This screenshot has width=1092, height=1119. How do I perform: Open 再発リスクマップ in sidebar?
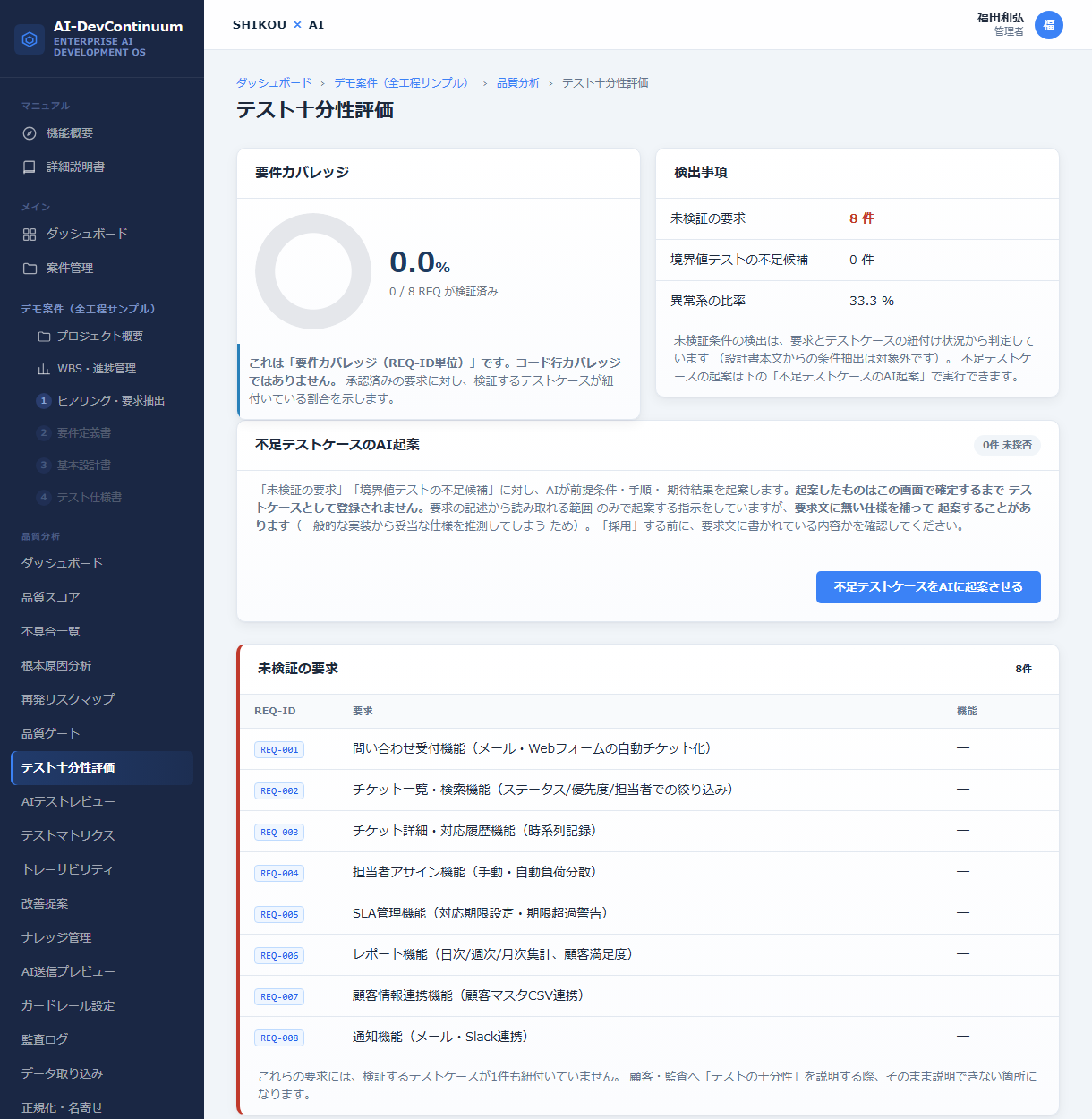pos(102,700)
